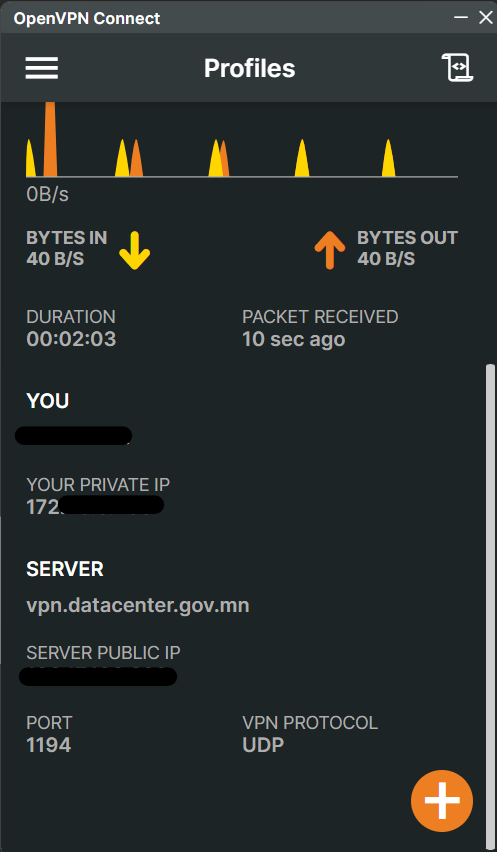Click the OpenVPN Connect title bar
The width and height of the screenshot is (497, 852).
(x=228, y=17)
